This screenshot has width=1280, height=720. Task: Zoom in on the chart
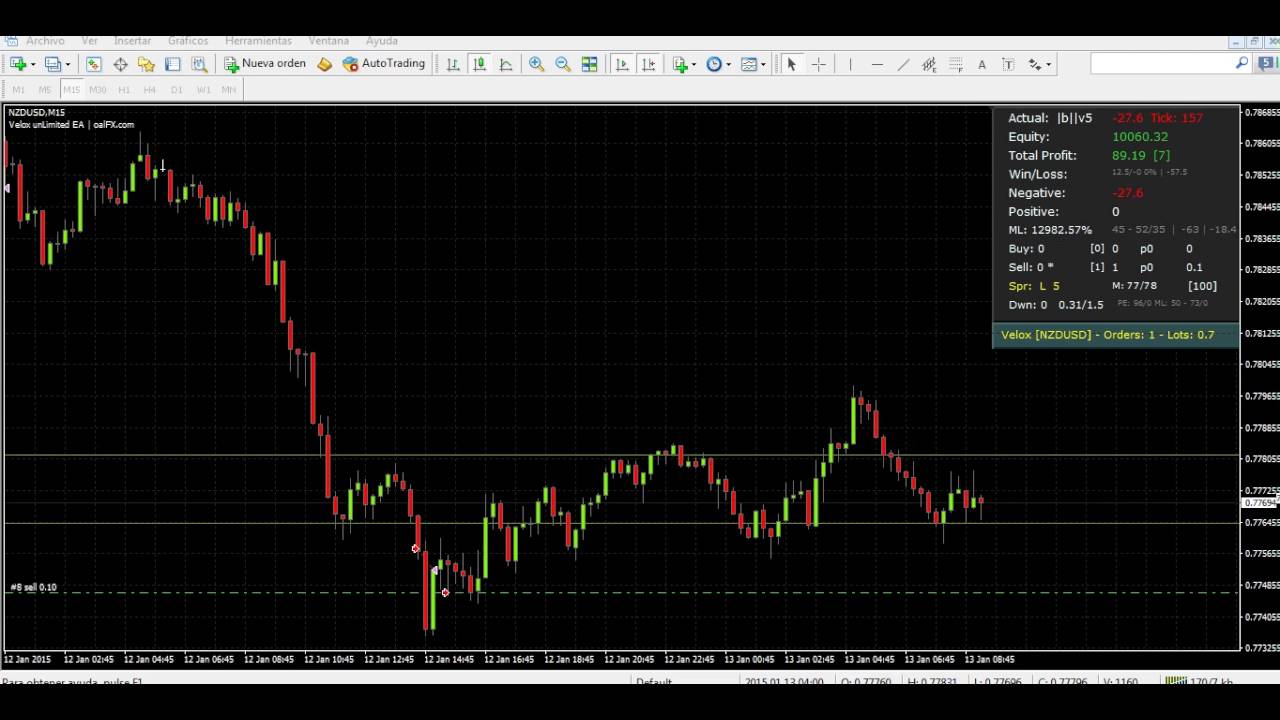pyautogui.click(x=537, y=64)
